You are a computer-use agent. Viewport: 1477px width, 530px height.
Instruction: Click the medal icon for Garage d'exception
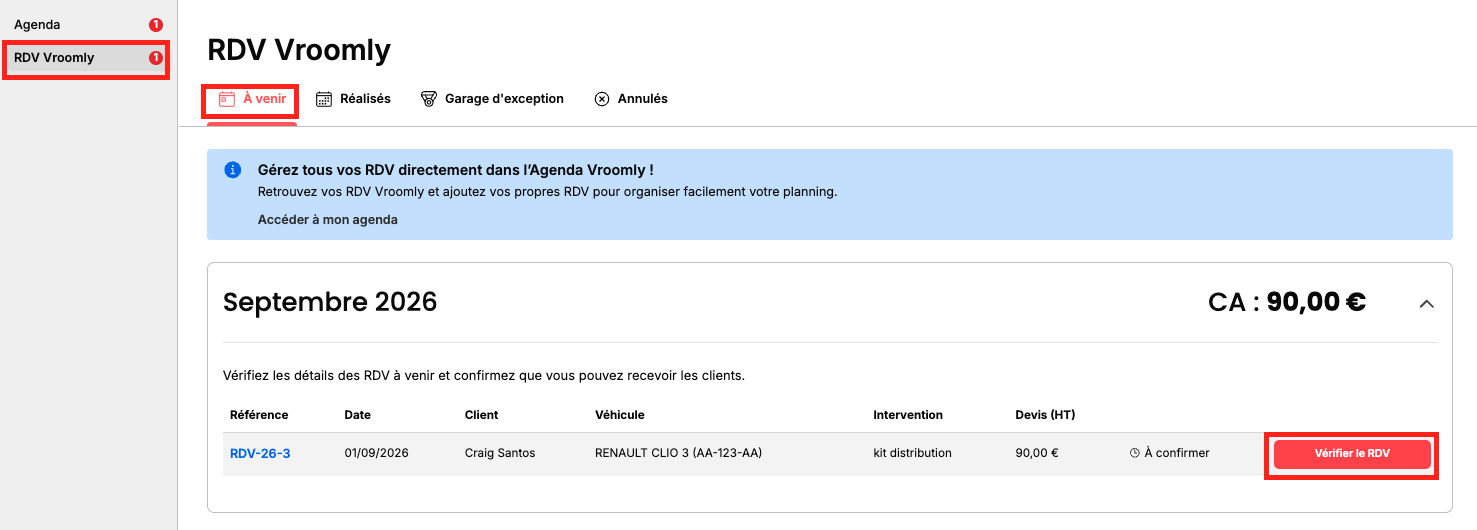pyautogui.click(x=429, y=99)
